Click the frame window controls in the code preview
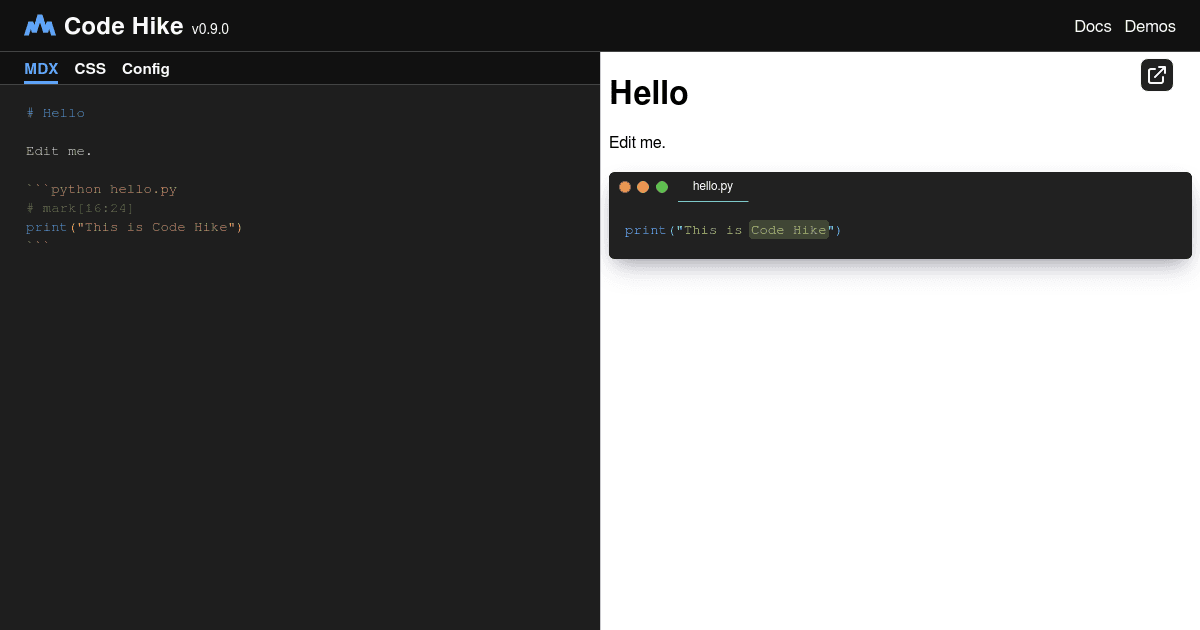Viewport: 1200px width, 630px height. (643, 186)
